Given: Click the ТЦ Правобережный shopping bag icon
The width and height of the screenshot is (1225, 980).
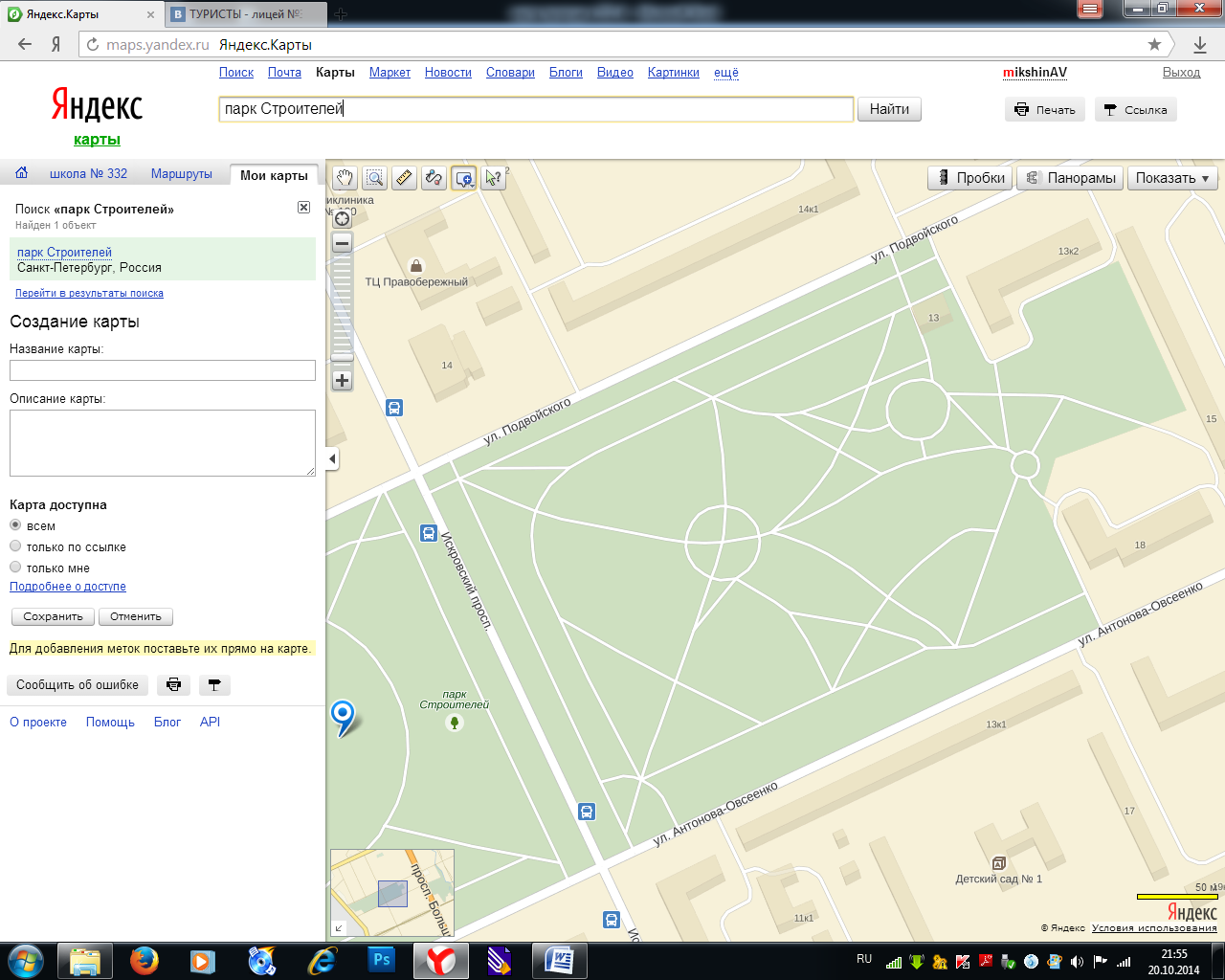Looking at the screenshot, I should pos(415,265).
